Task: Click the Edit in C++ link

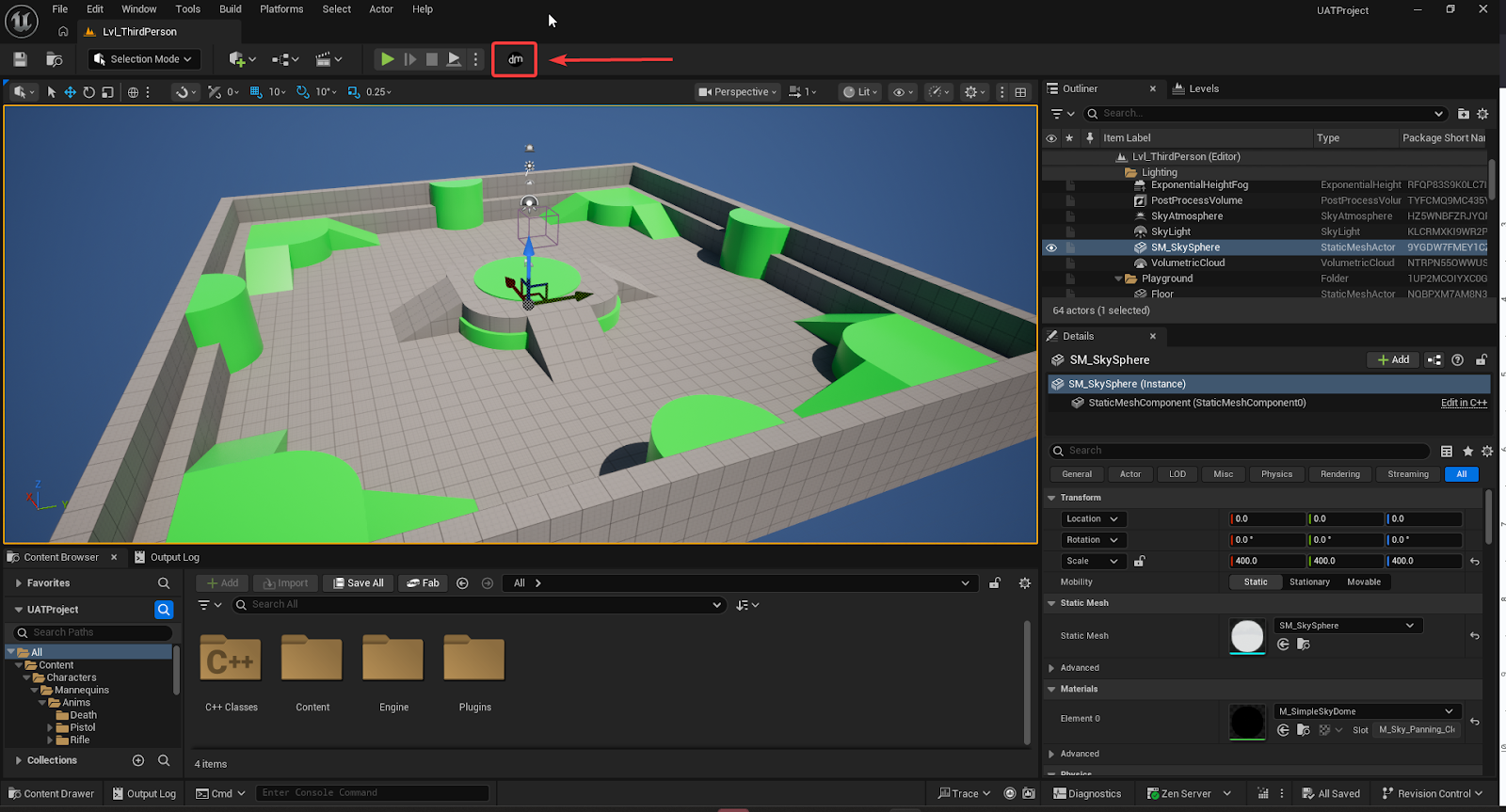Action: pyautogui.click(x=1464, y=403)
